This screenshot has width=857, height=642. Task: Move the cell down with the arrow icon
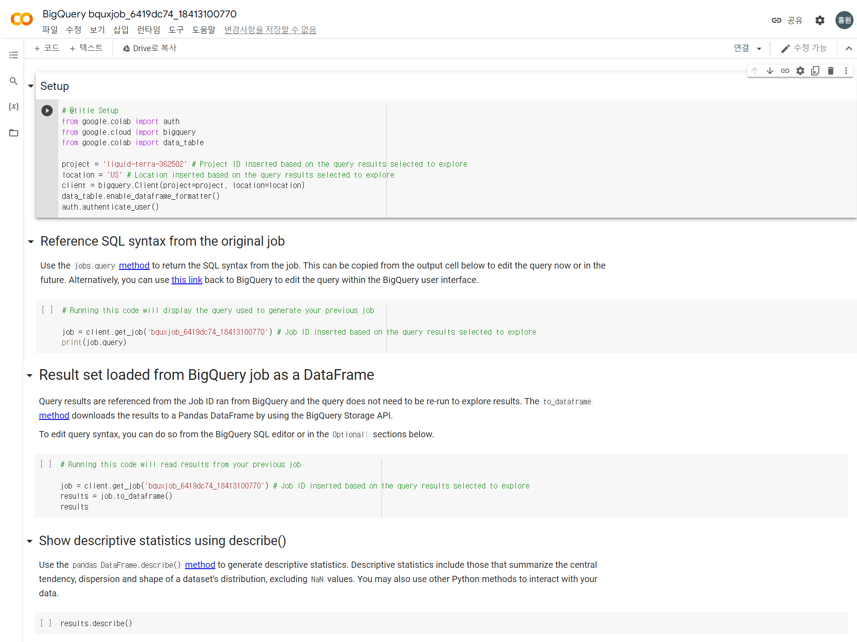[770, 70]
